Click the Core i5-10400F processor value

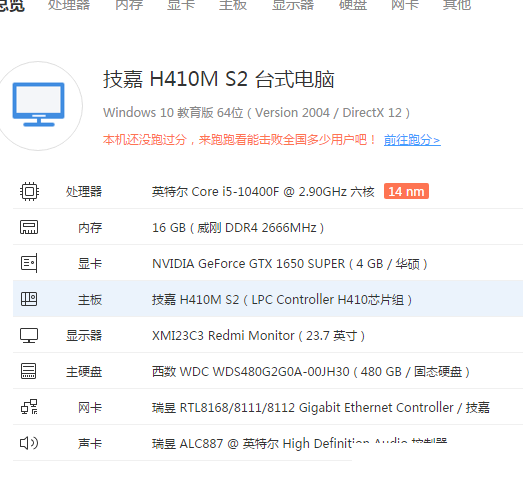(263, 192)
